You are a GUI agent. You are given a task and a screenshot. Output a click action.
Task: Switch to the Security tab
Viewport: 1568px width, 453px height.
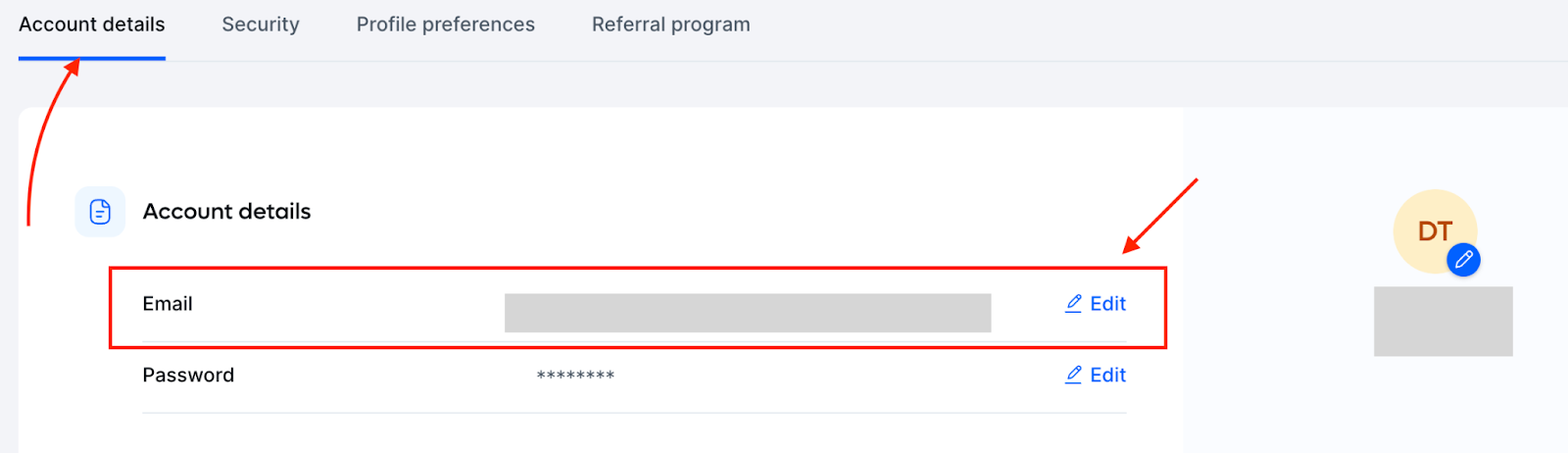click(x=261, y=25)
